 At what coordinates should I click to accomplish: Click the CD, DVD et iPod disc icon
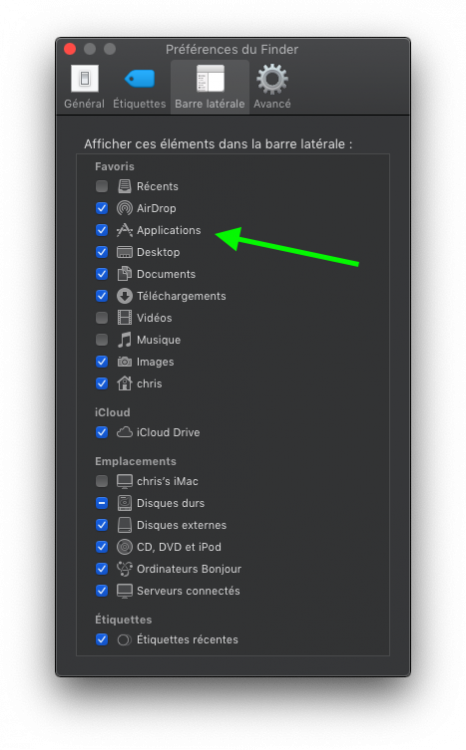(124, 547)
